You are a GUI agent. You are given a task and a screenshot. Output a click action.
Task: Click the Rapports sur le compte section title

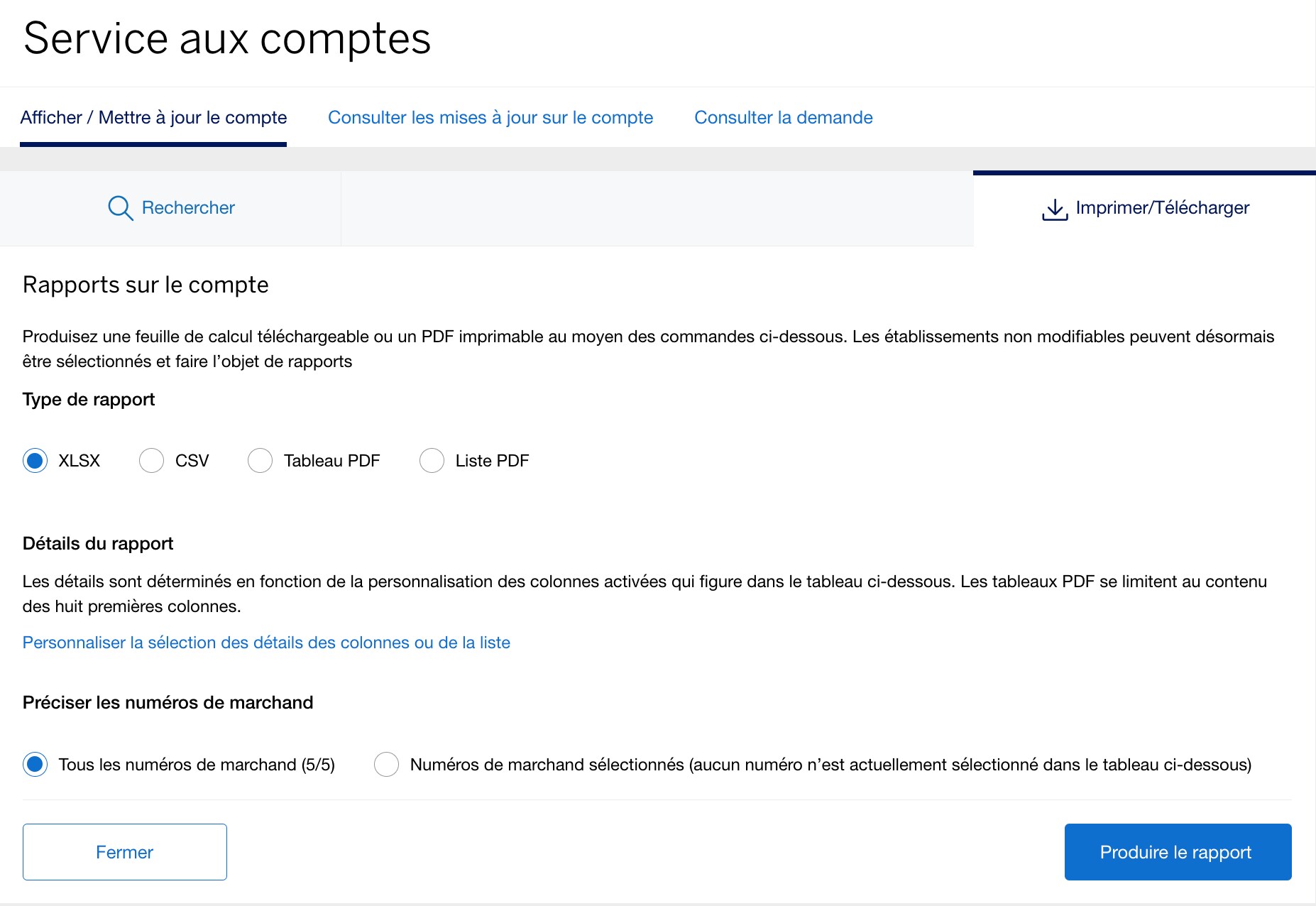coord(145,283)
